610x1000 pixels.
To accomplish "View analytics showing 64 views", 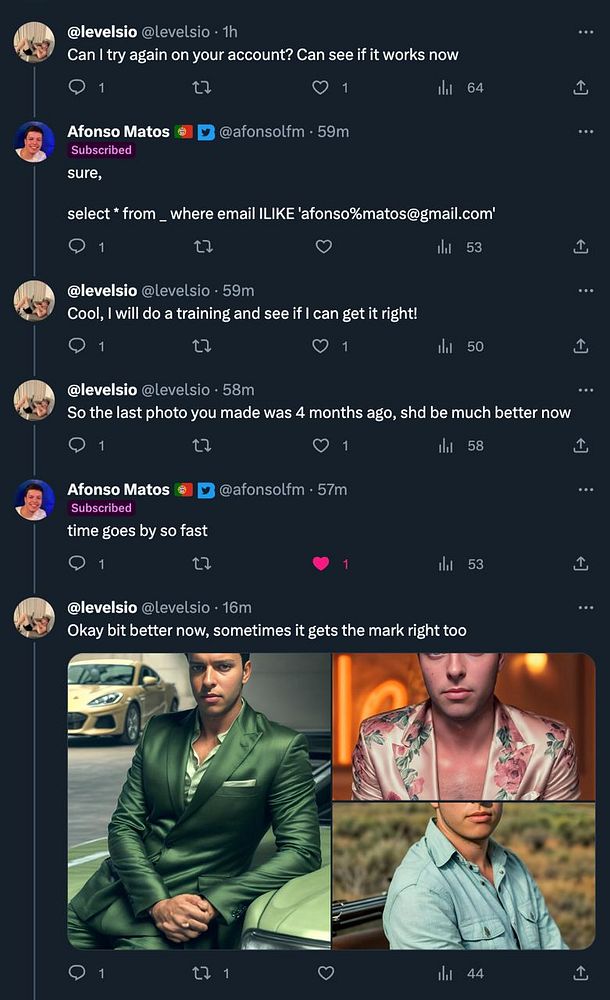I will pyautogui.click(x=445, y=88).
